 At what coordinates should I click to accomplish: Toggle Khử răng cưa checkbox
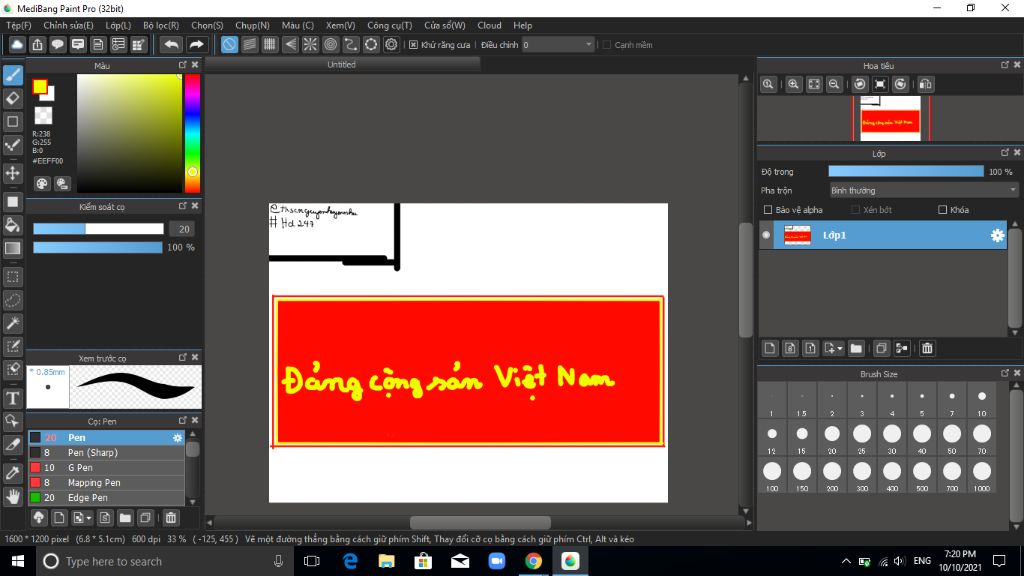[413, 45]
